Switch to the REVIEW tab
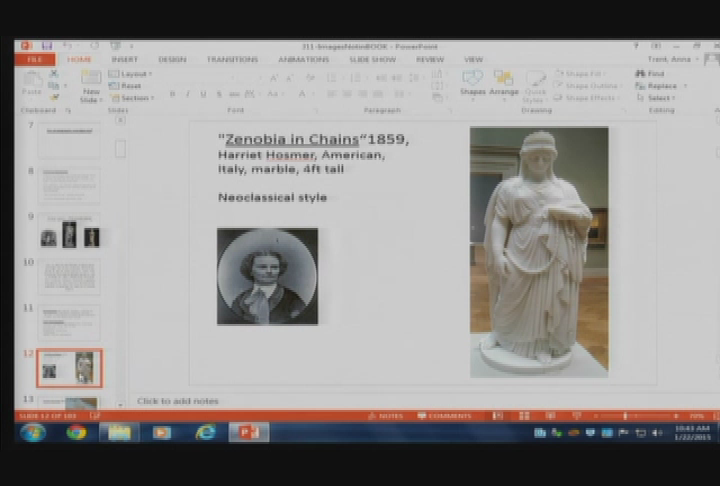This screenshot has height=486, width=720. point(430,59)
